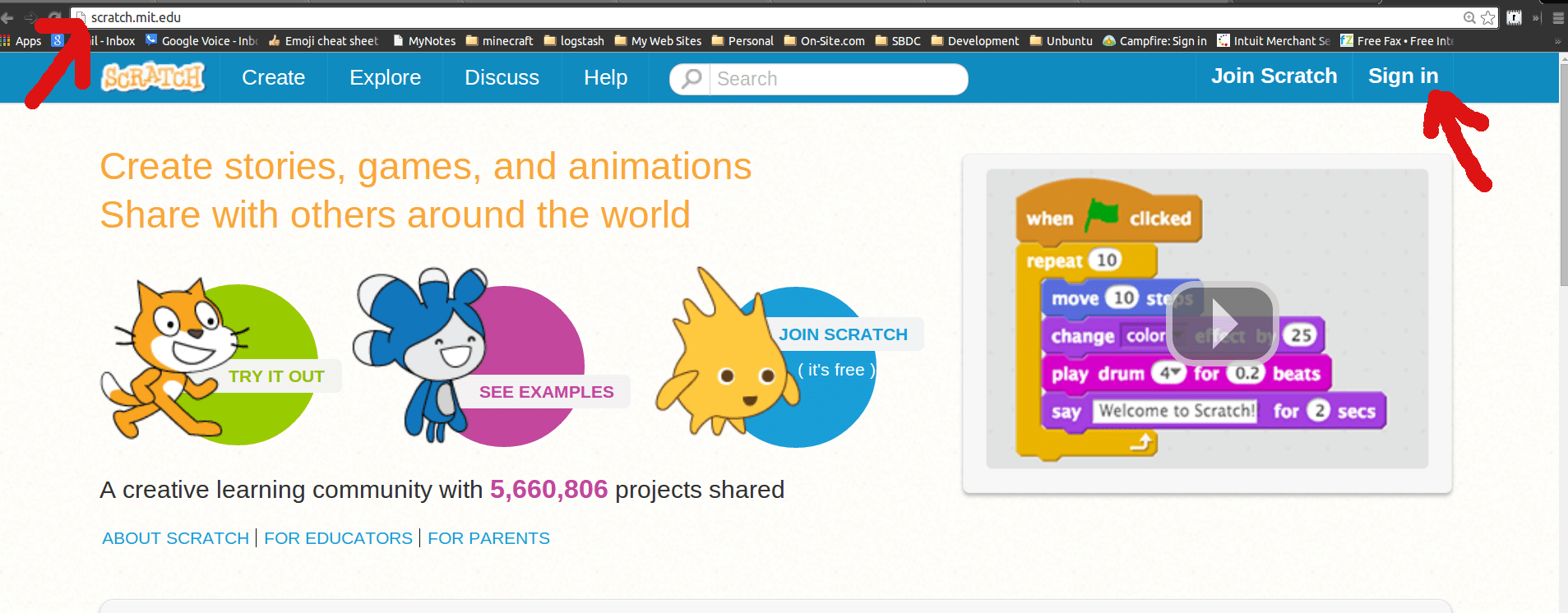Open the MyNotes bookmark
1568x613 pixels.
pyautogui.click(x=424, y=41)
